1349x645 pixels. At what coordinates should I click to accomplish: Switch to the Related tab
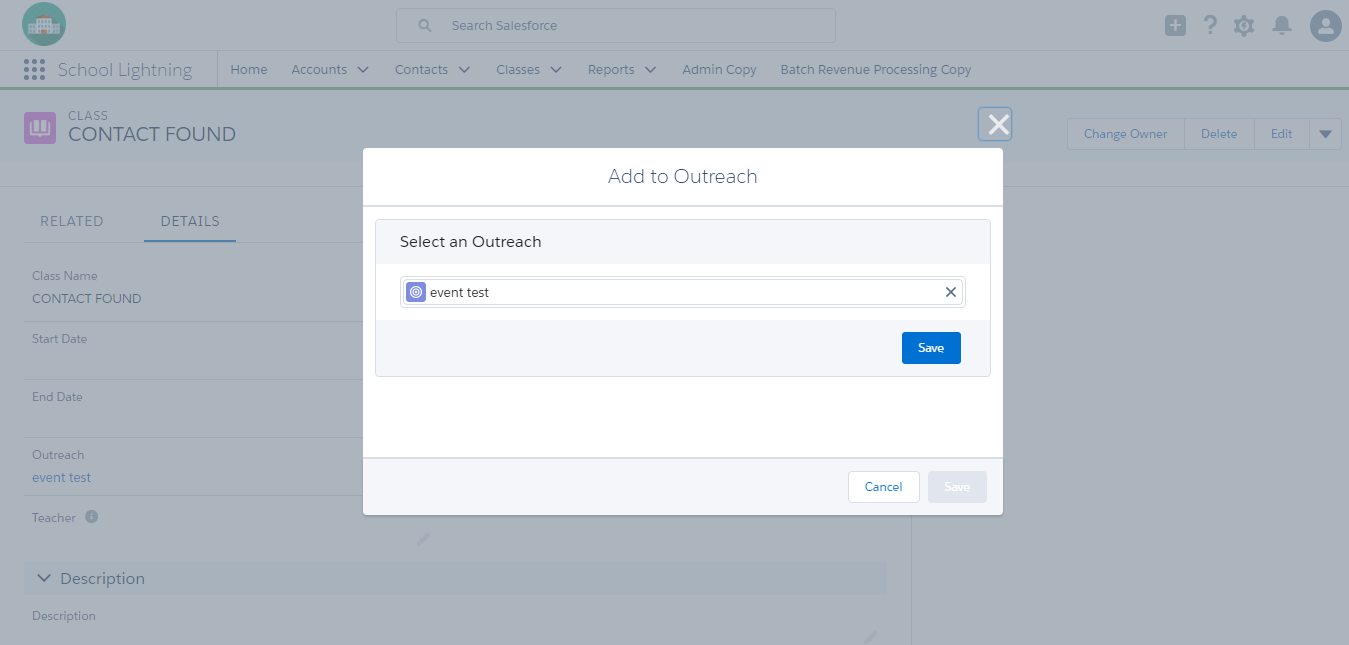(72, 221)
